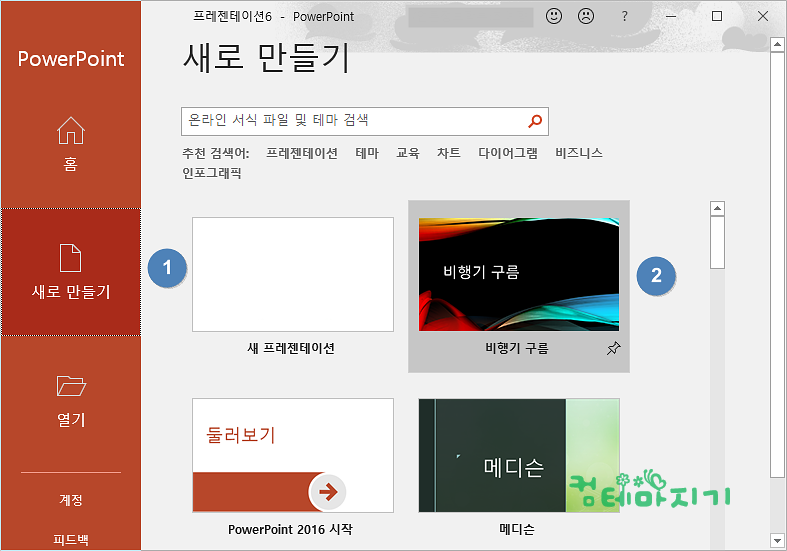Search suggested term 교육
This screenshot has width=787, height=551.
[408, 153]
